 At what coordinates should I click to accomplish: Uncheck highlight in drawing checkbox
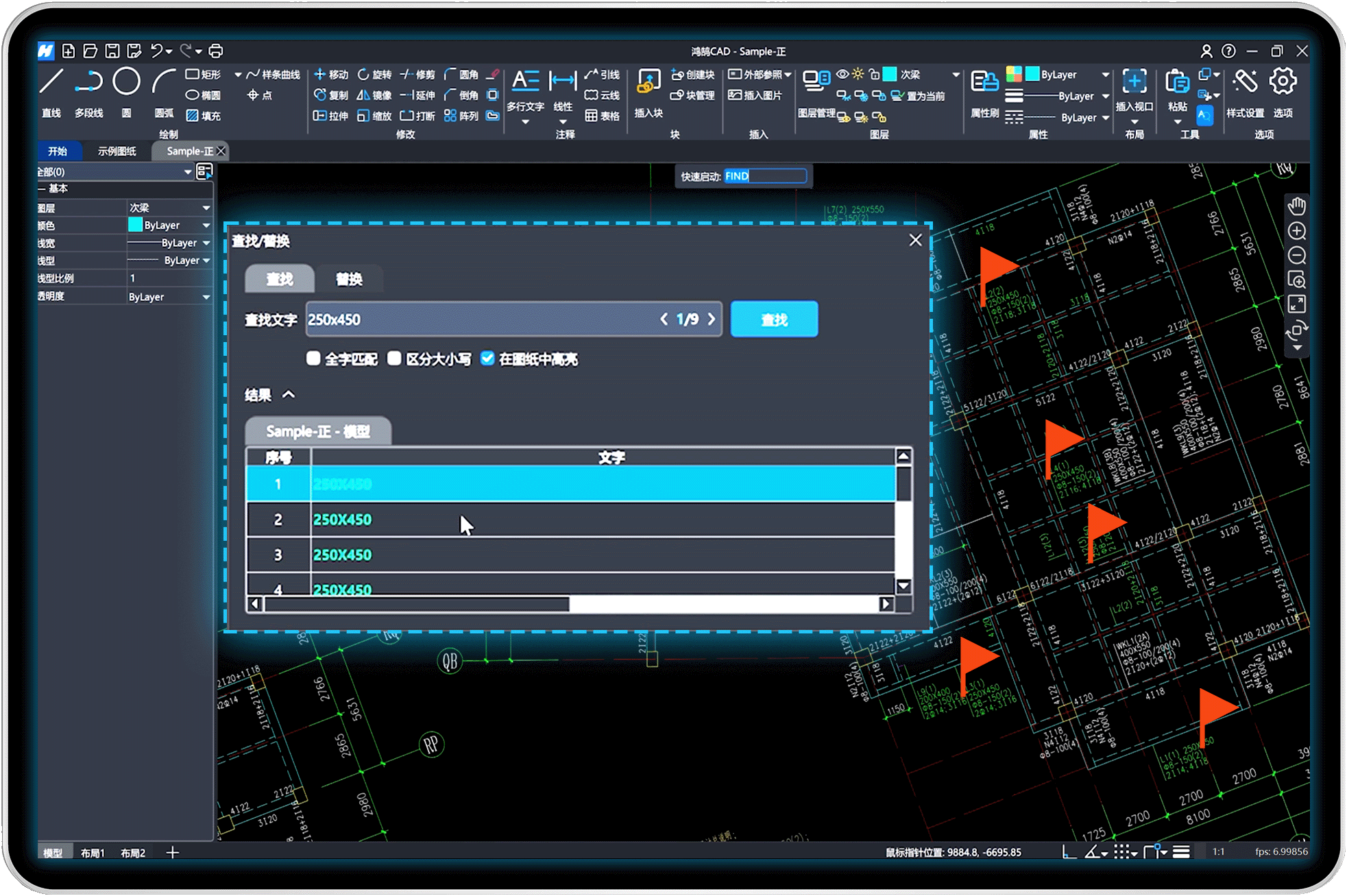[487, 359]
